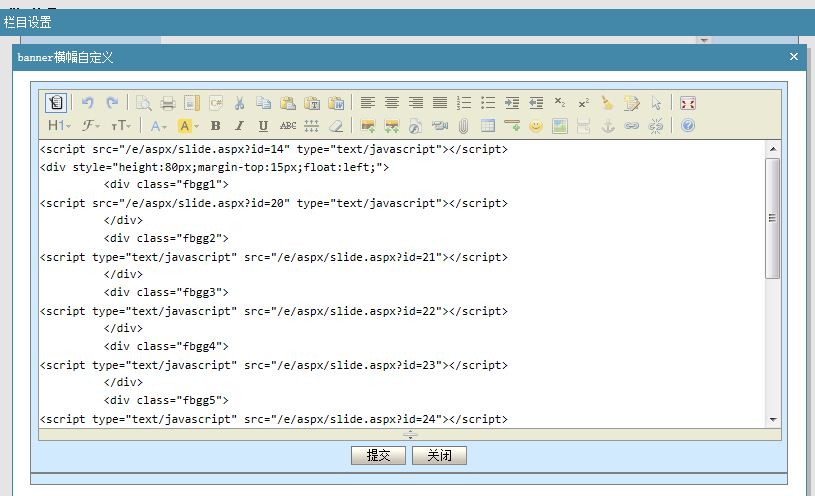Insert a horizontal rule
815x496 pixels.
(x=512, y=126)
